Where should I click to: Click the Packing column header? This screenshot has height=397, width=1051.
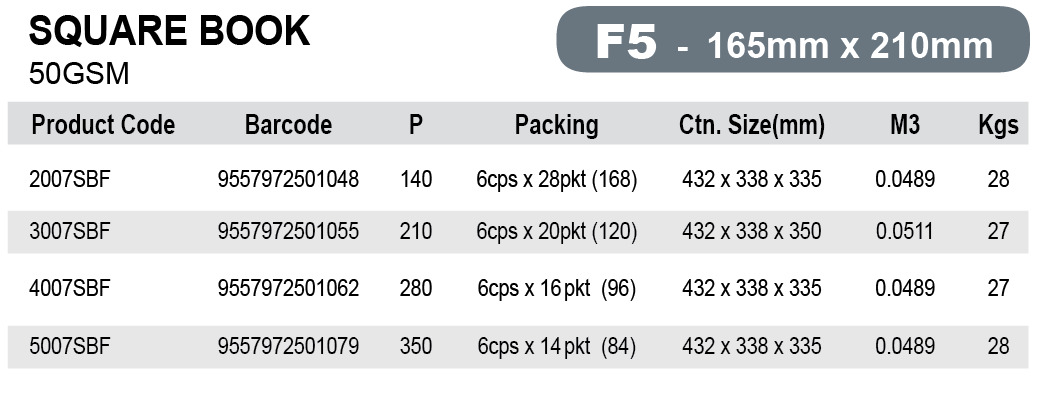556,125
